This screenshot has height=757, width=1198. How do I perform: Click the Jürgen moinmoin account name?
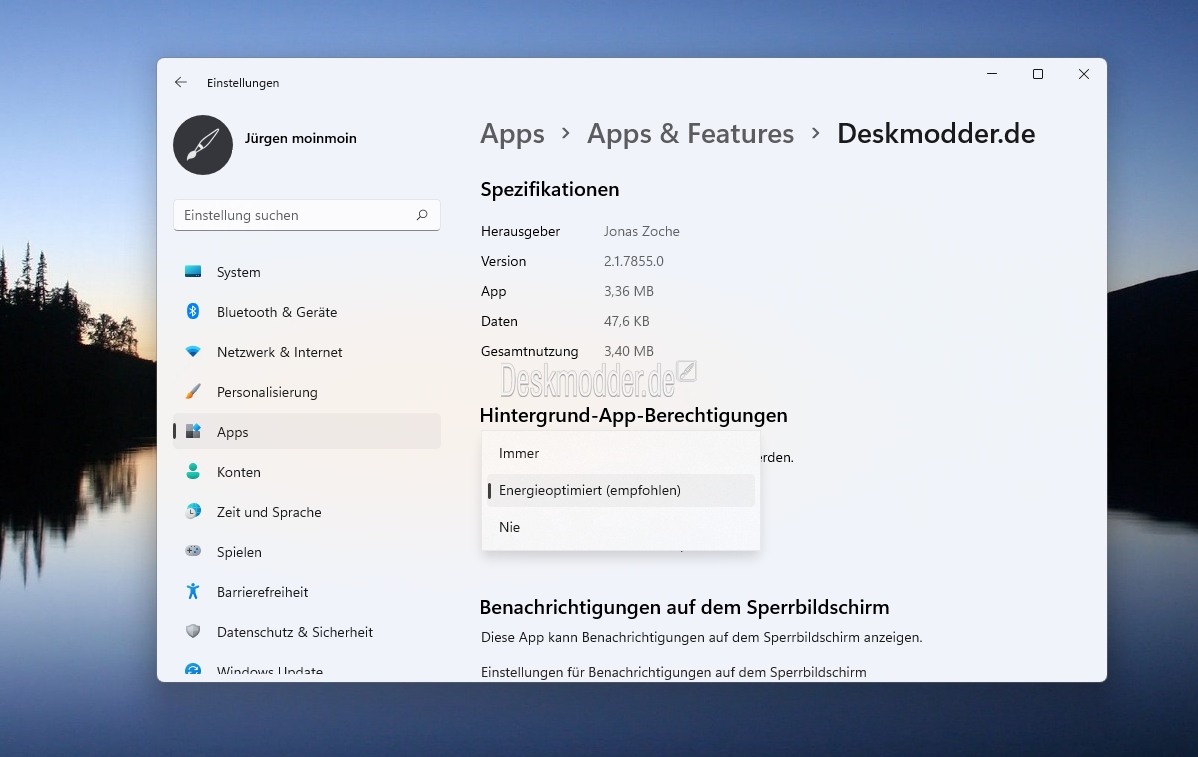click(300, 138)
